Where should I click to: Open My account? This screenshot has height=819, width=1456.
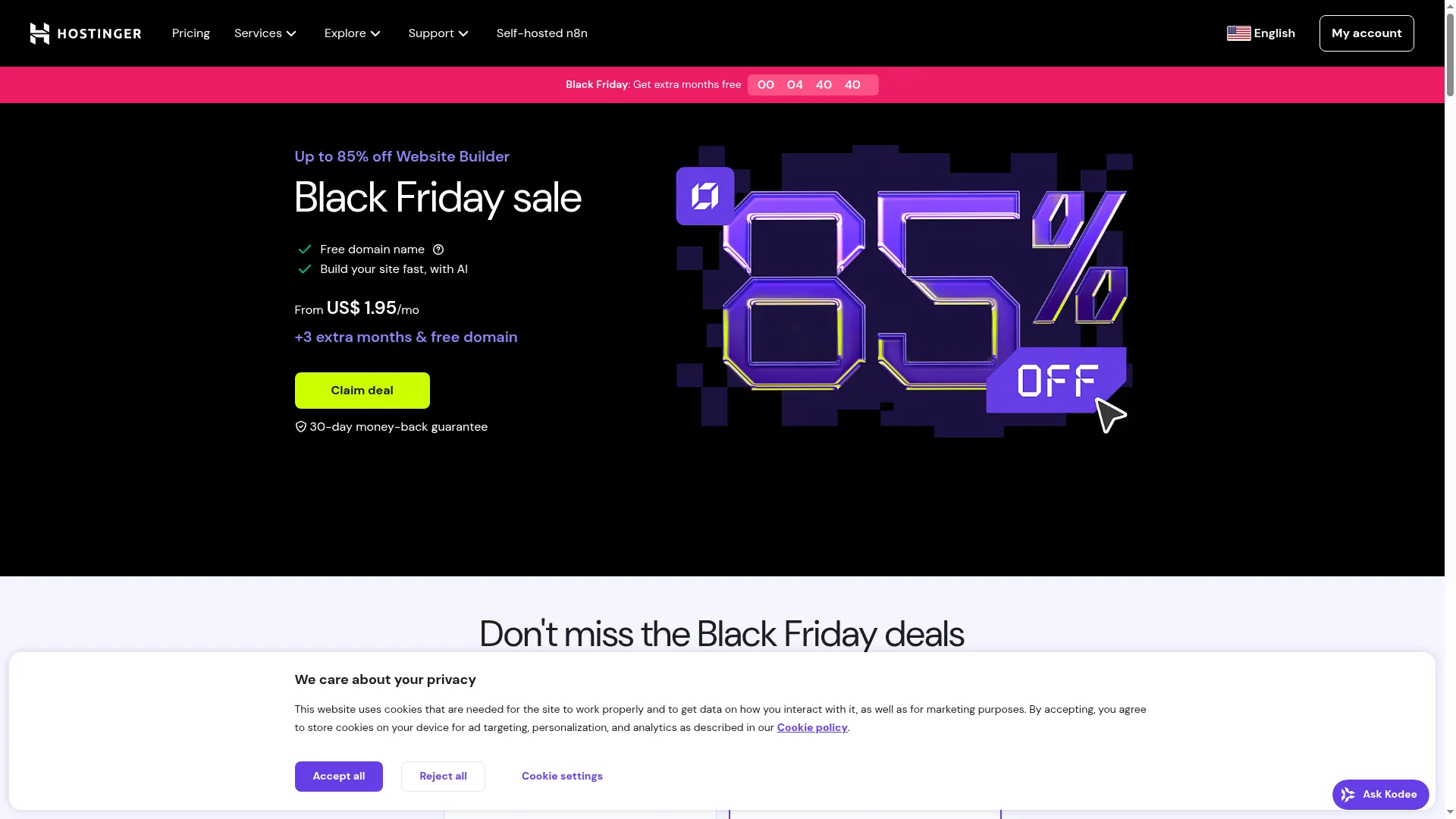click(1366, 33)
